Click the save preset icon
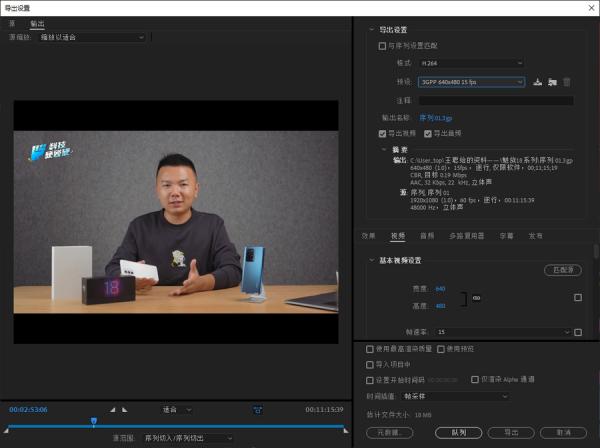Screen dimensions: 600x448 click(538, 82)
